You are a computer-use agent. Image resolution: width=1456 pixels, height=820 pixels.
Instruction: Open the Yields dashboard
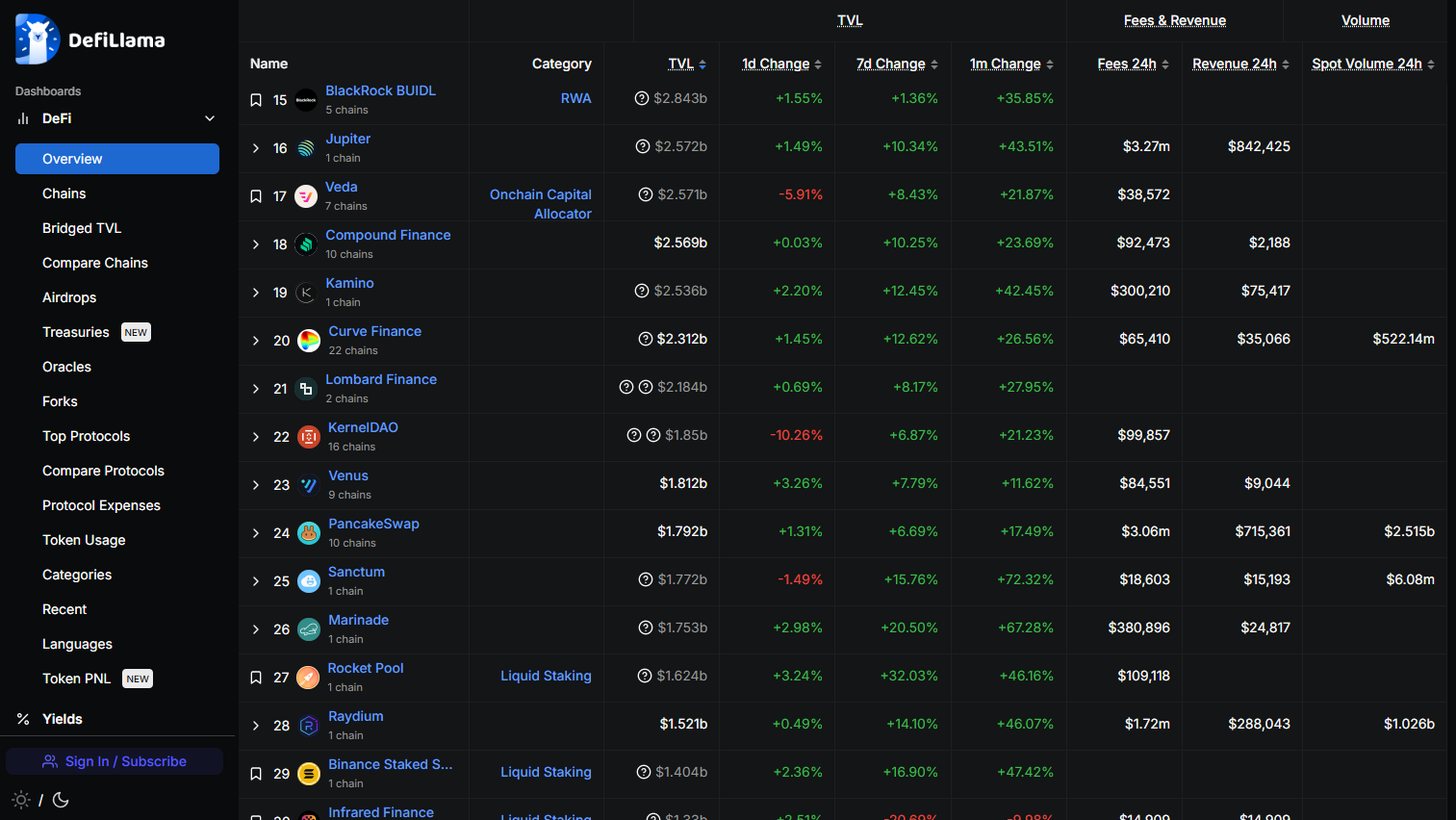click(63, 719)
